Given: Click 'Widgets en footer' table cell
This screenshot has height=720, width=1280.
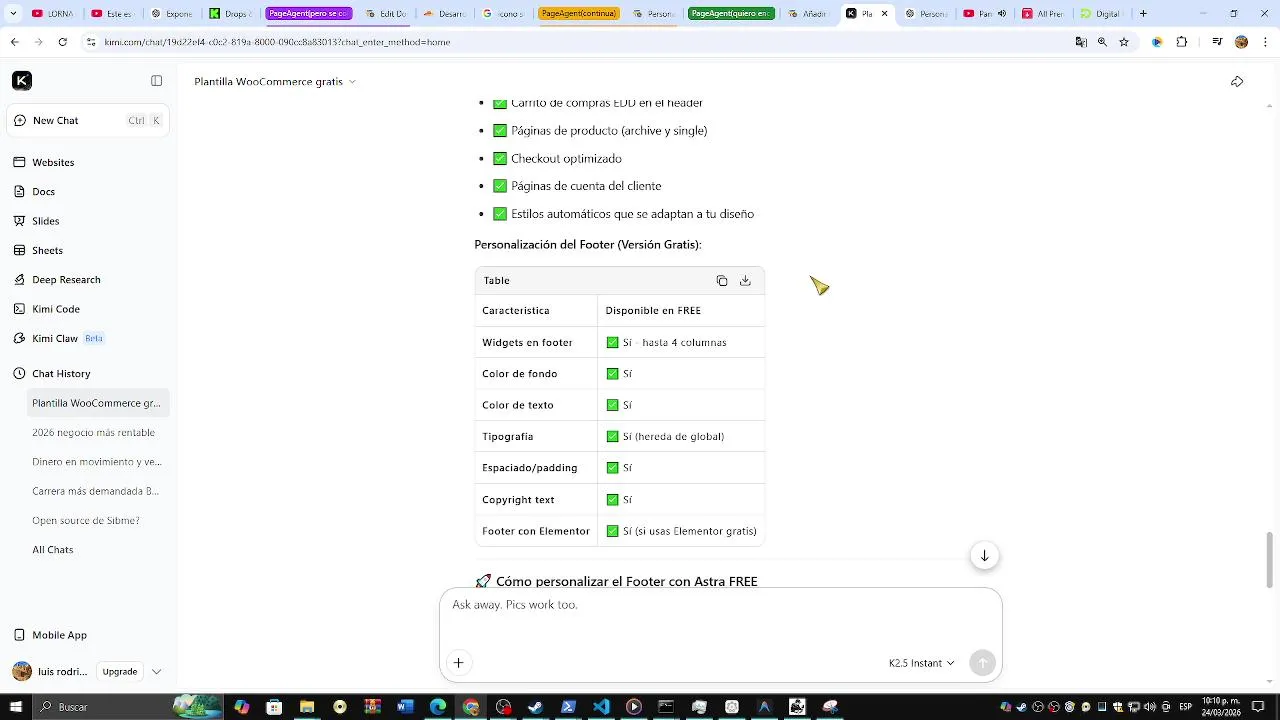Looking at the screenshot, I should [536, 342].
